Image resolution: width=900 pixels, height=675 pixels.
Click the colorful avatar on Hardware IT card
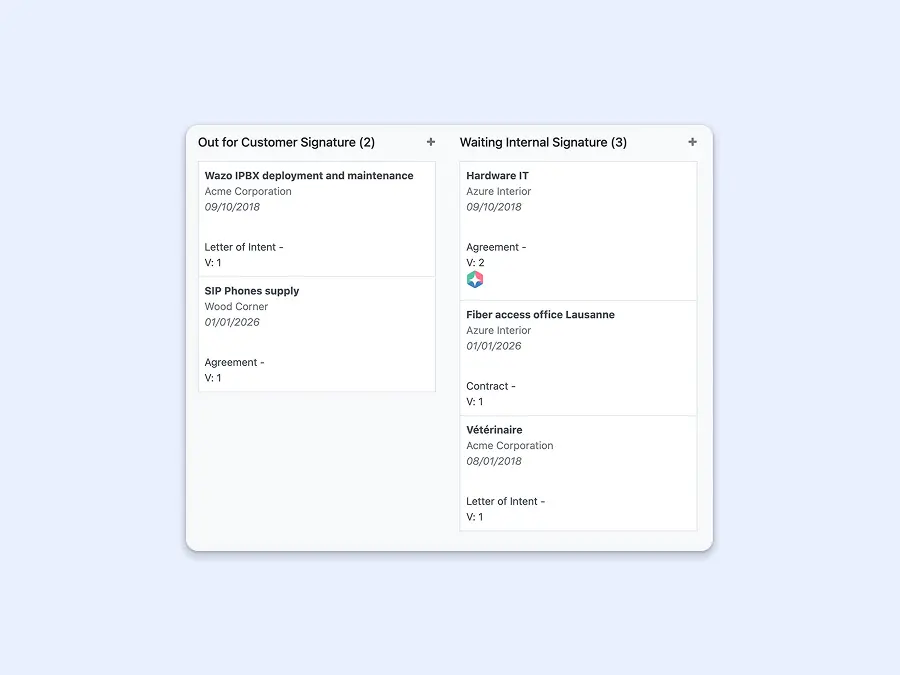475,280
